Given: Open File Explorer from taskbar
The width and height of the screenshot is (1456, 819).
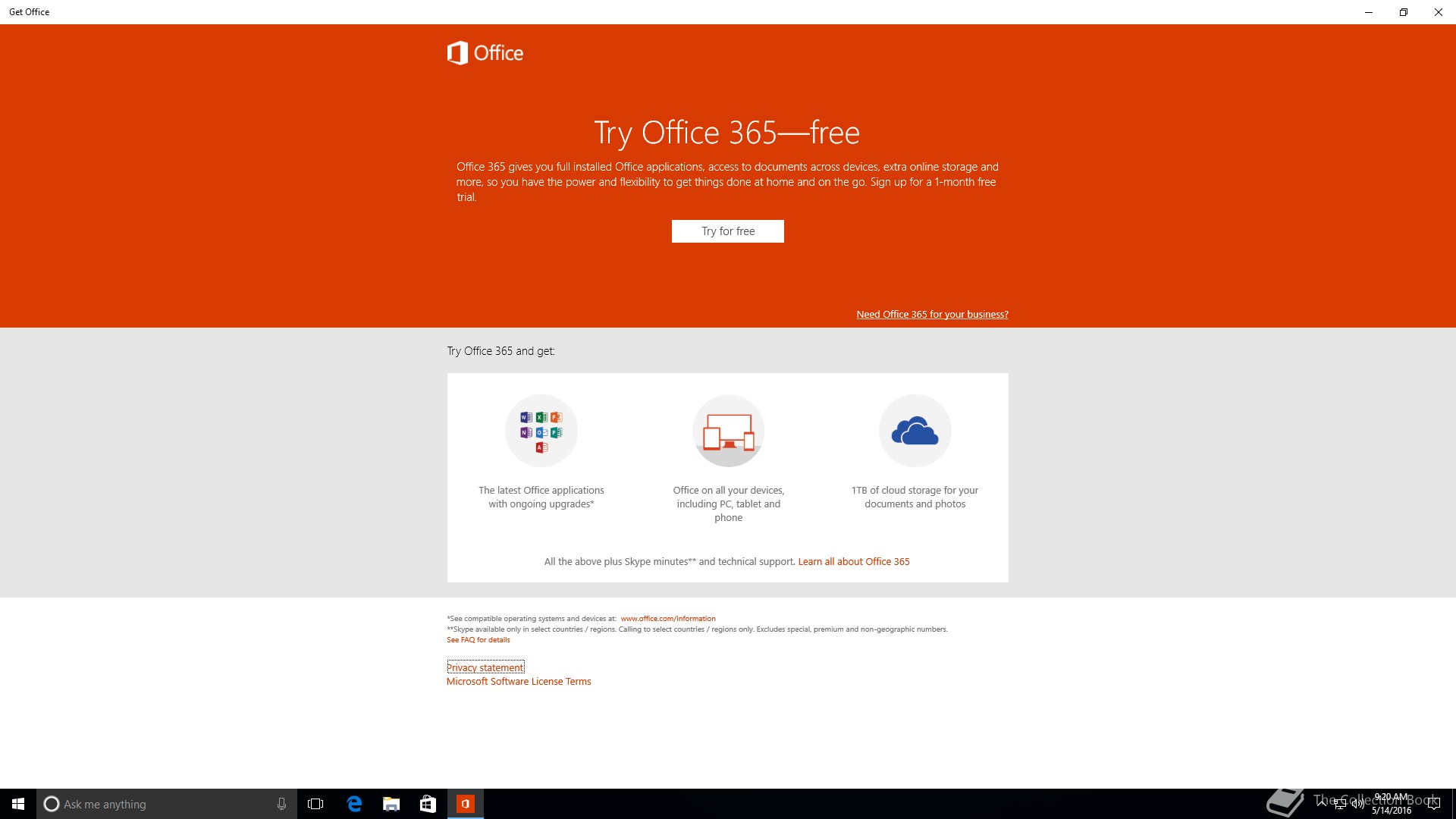Looking at the screenshot, I should click(391, 804).
